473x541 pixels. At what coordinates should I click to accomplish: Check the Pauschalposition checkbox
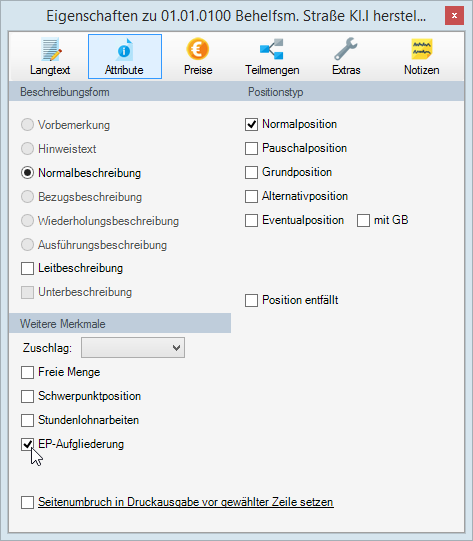pyautogui.click(x=252, y=148)
